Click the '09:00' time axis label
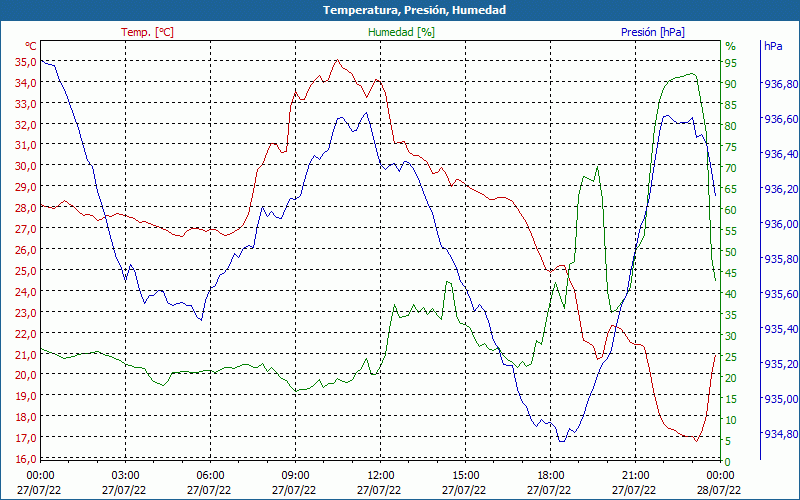 295,476
